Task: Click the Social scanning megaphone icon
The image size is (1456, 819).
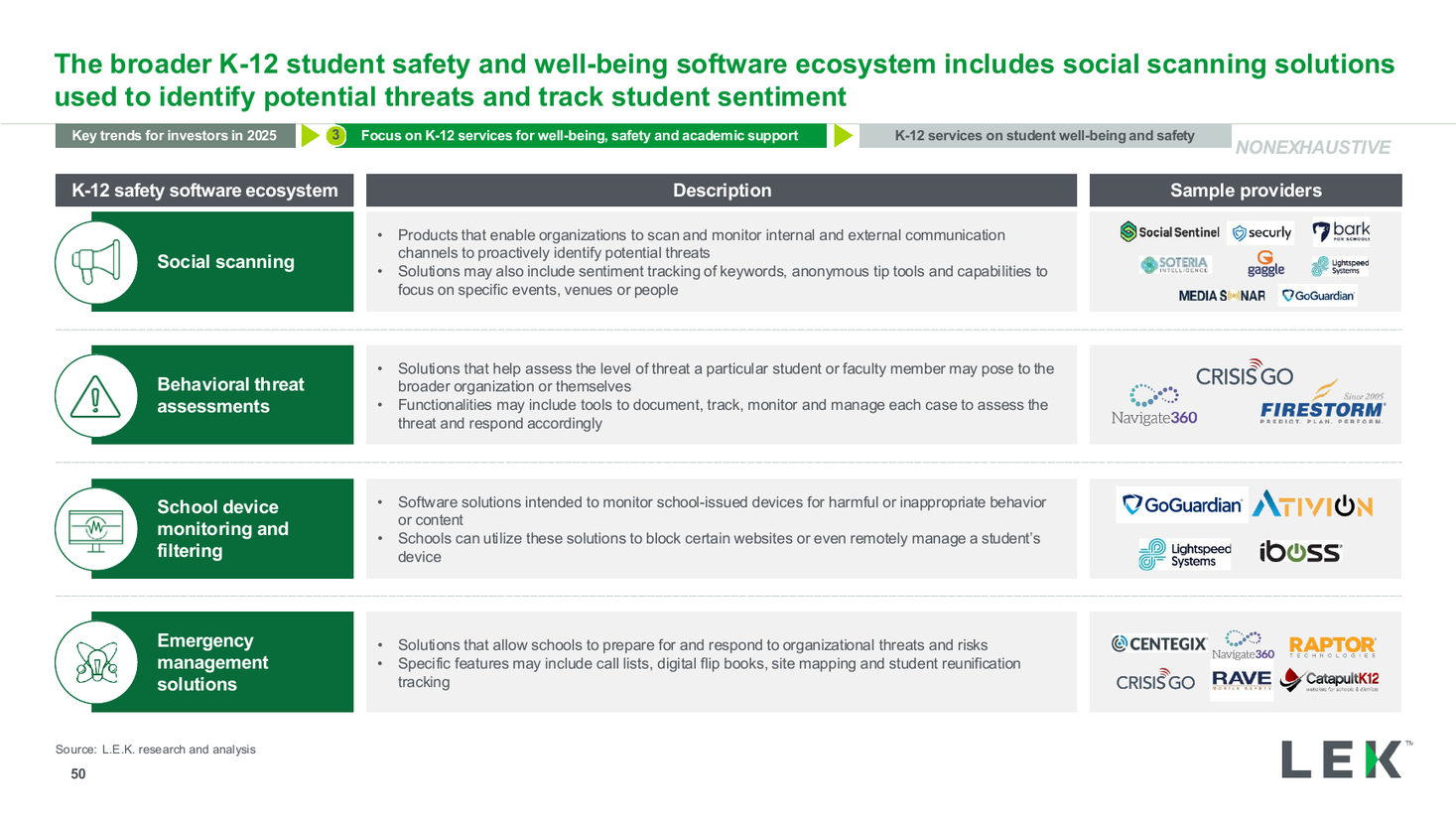Action: coord(96,262)
